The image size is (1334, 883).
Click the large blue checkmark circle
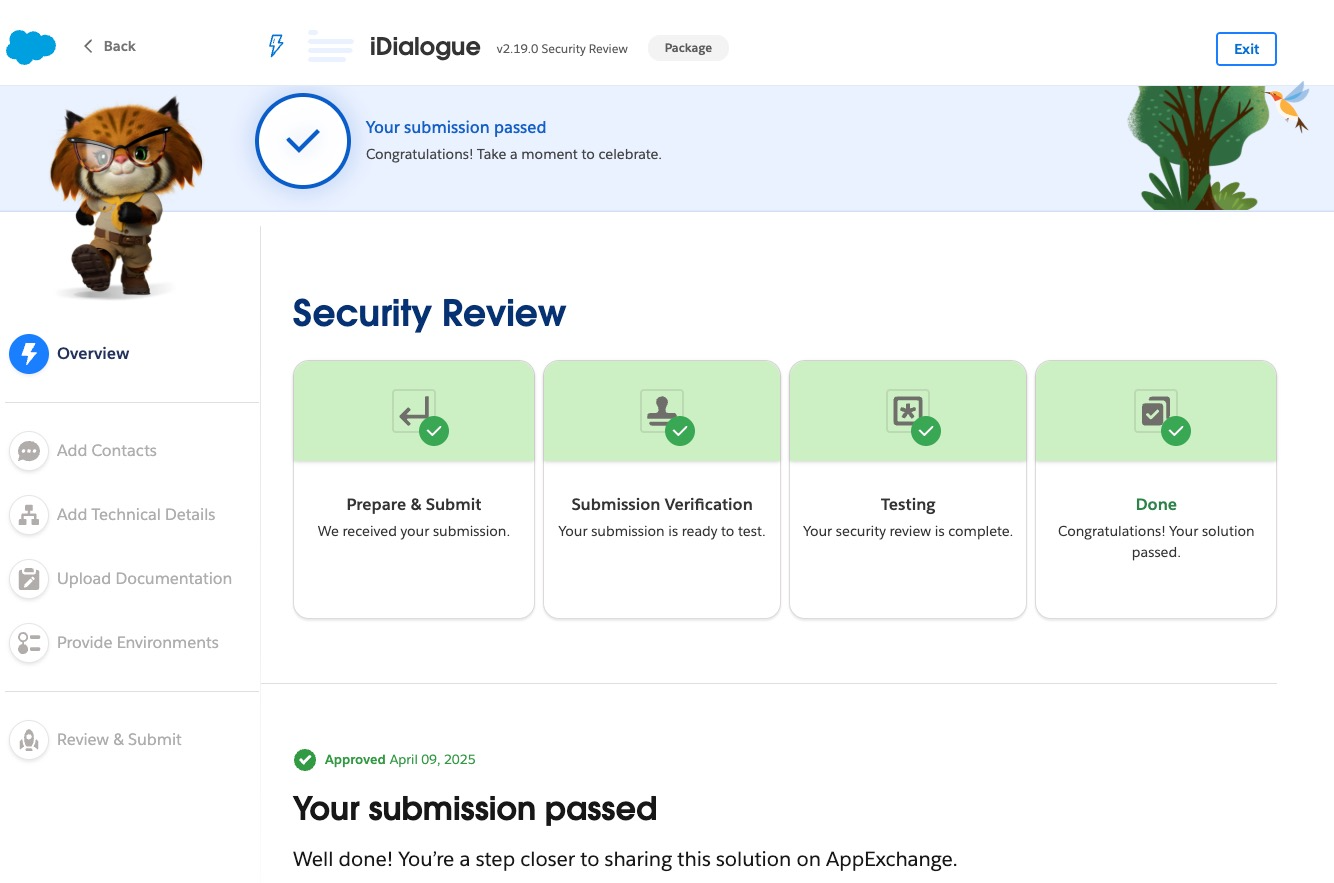coord(303,141)
